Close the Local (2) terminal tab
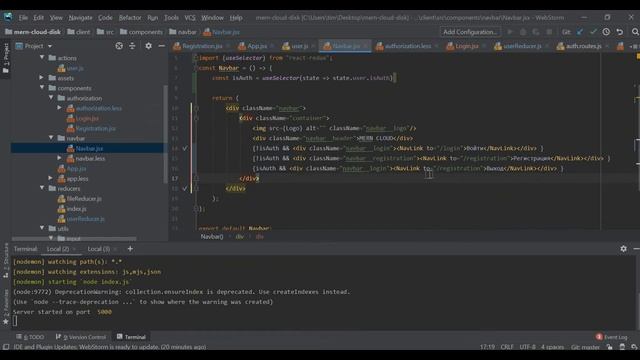Viewport: 640px width, 360px height. pyautogui.click(x=74, y=249)
